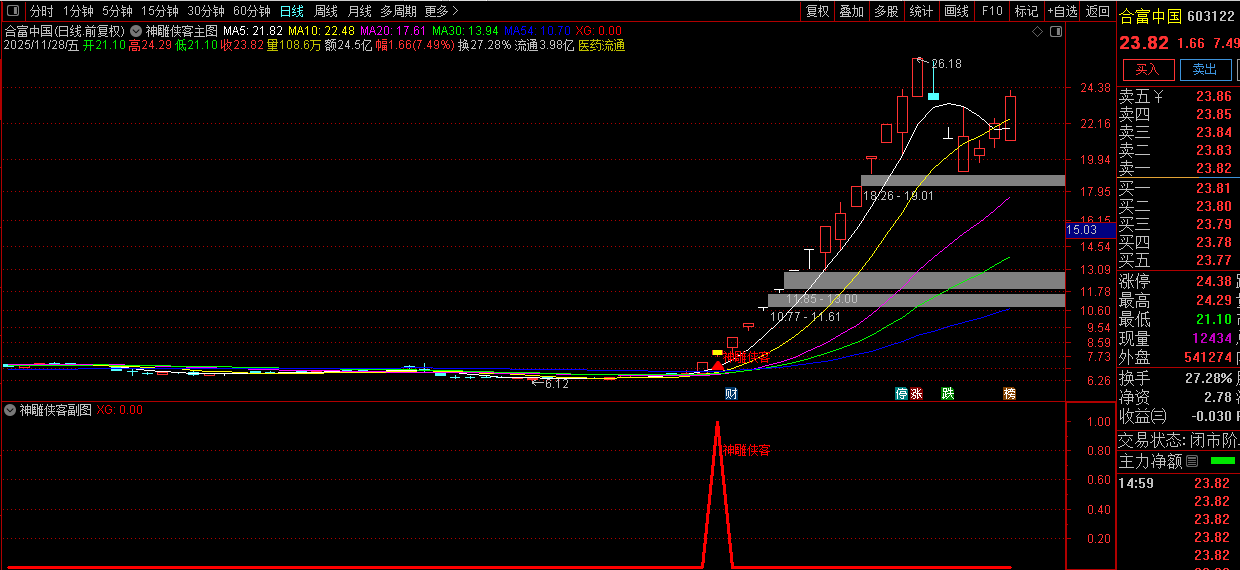
Task: Add stock via +自选 button
Action: [1062, 11]
